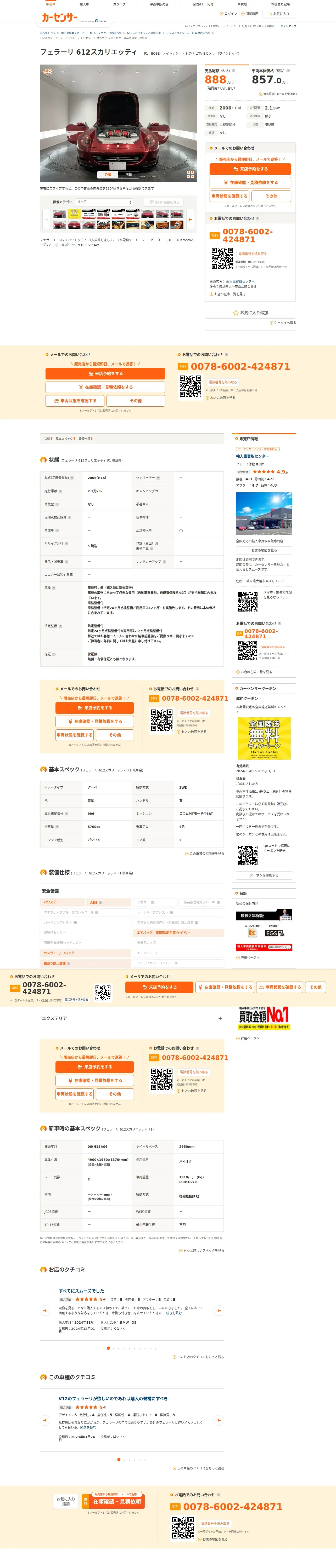This screenshot has height=1568, width=336.
Task: Open the 保険/ローン/他 tab
Action: (x=203, y=4)
